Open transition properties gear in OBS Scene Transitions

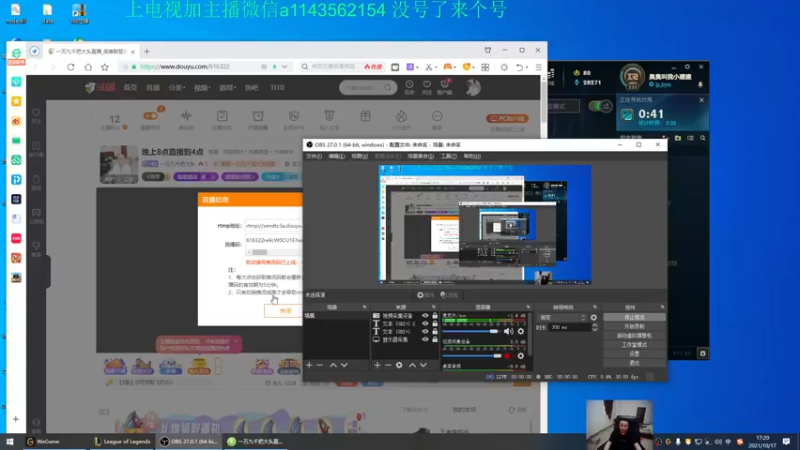[593, 317]
